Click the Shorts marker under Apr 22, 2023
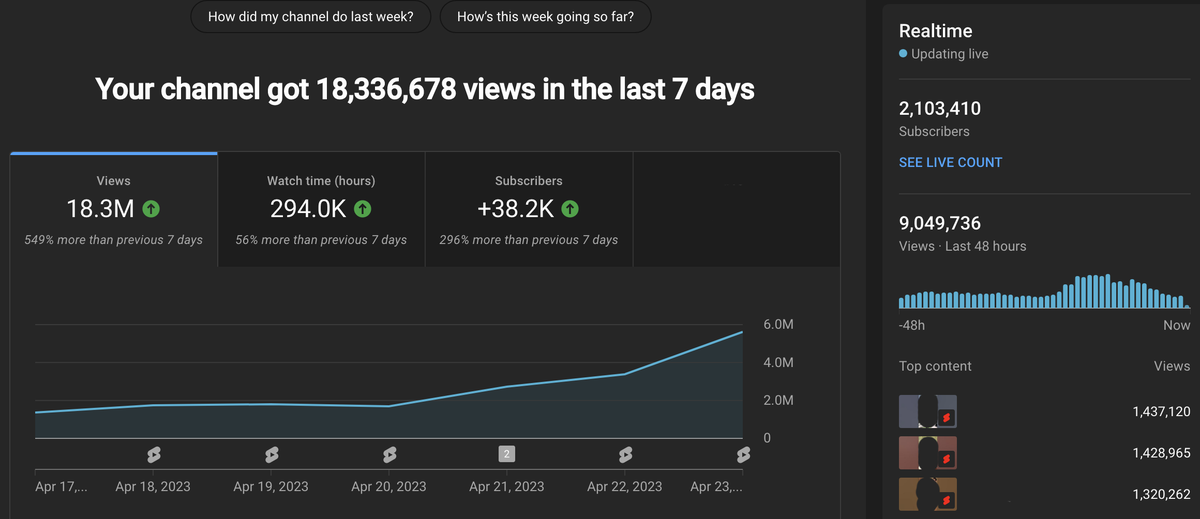 coord(625,455)
